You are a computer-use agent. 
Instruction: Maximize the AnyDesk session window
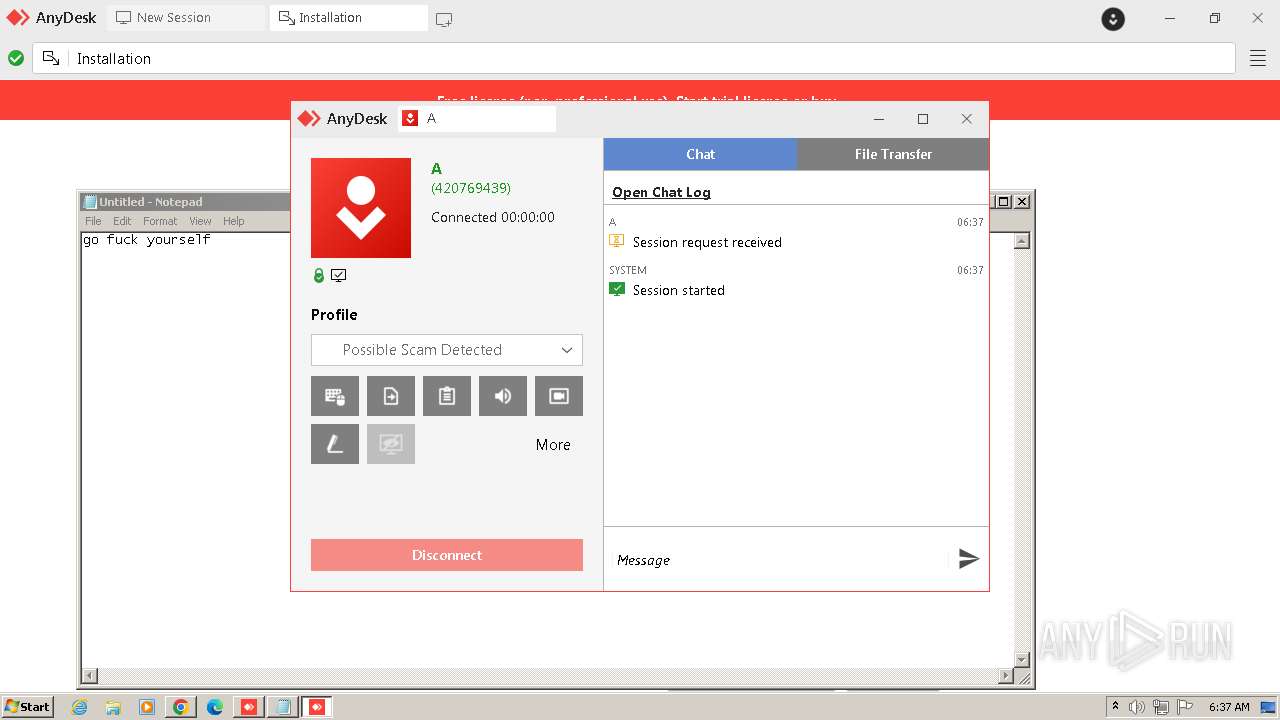pos(923,119)
